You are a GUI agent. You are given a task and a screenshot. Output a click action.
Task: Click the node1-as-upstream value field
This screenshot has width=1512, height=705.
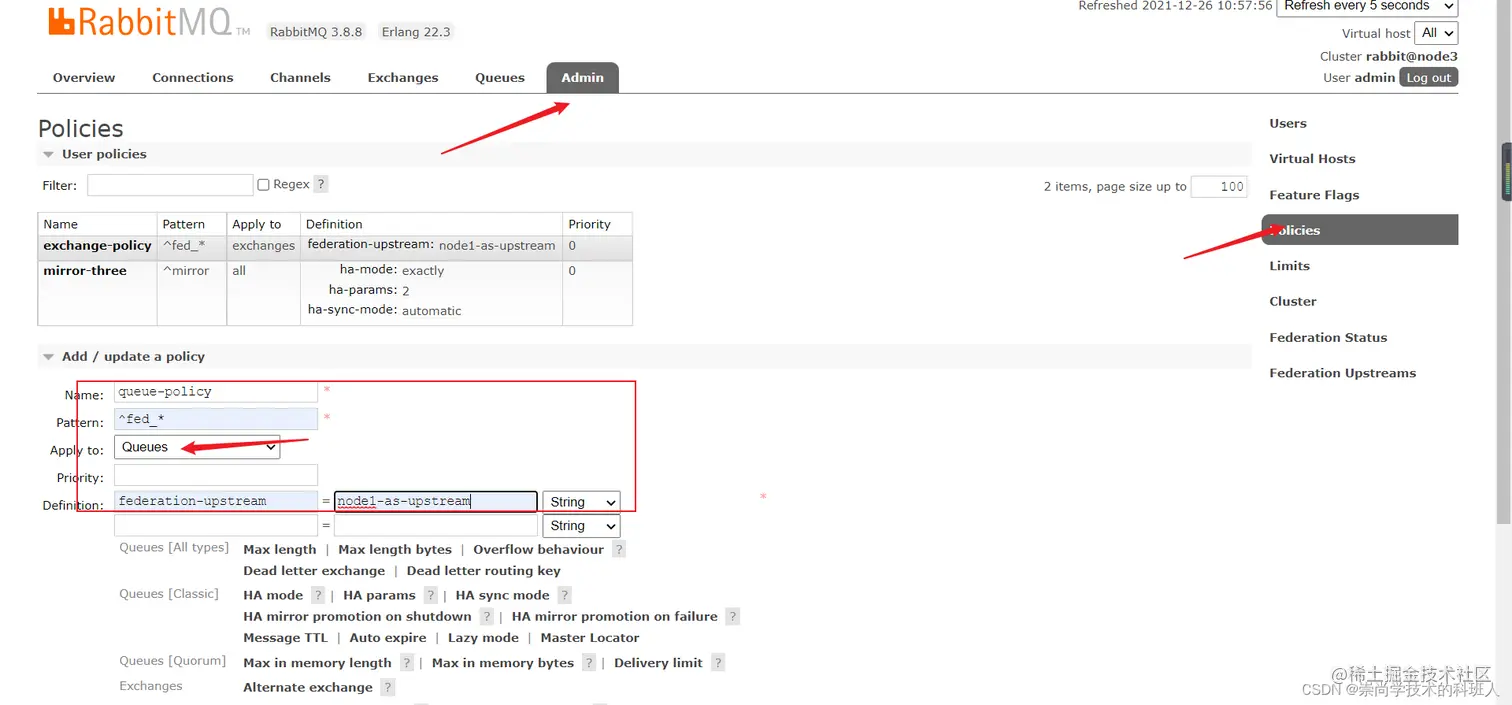436,502
